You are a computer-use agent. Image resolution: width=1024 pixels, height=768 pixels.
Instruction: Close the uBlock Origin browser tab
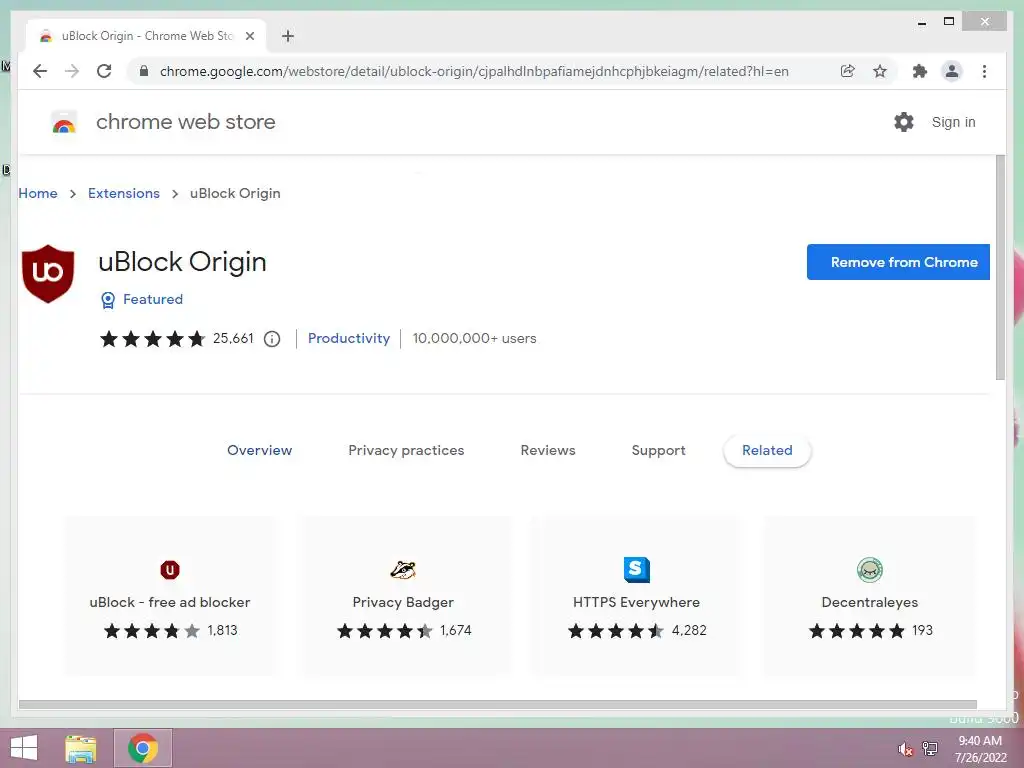(249, 36)
